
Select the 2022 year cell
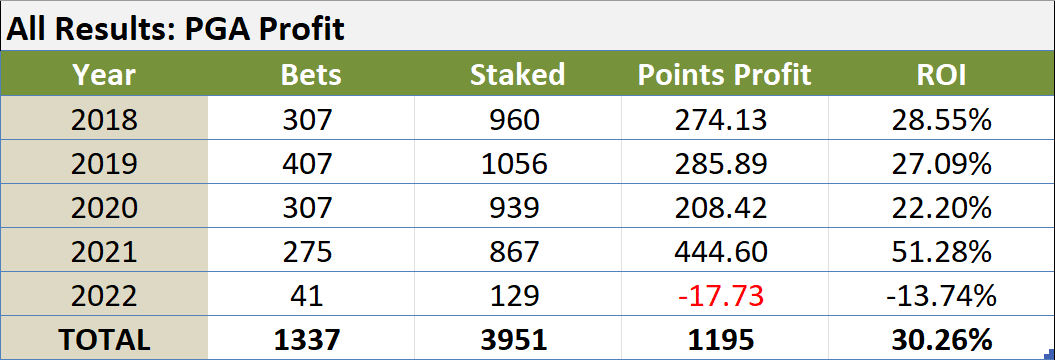[104, 295]
